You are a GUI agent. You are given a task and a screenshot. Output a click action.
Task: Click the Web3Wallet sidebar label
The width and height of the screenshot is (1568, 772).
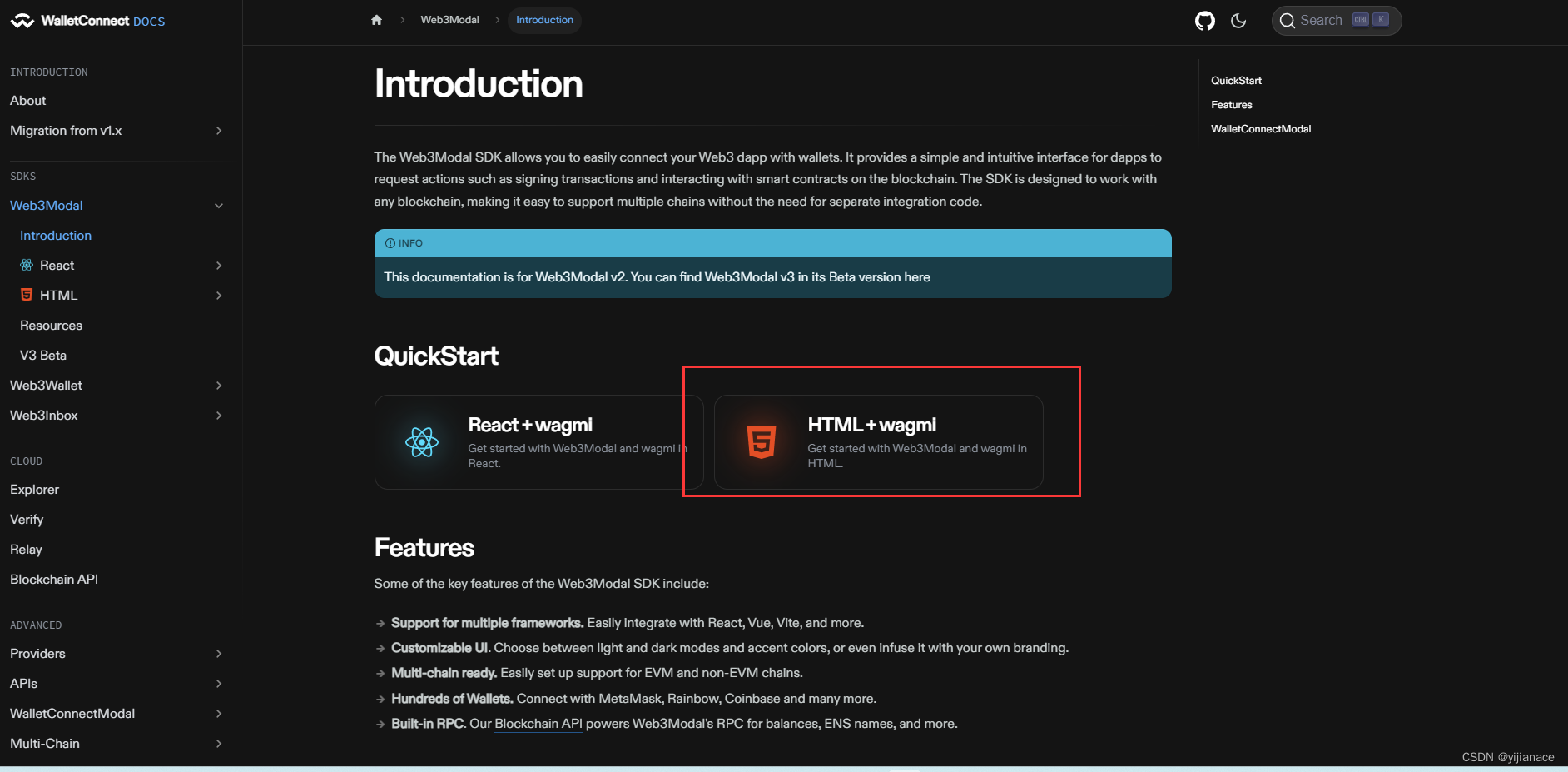coord(46,386)
